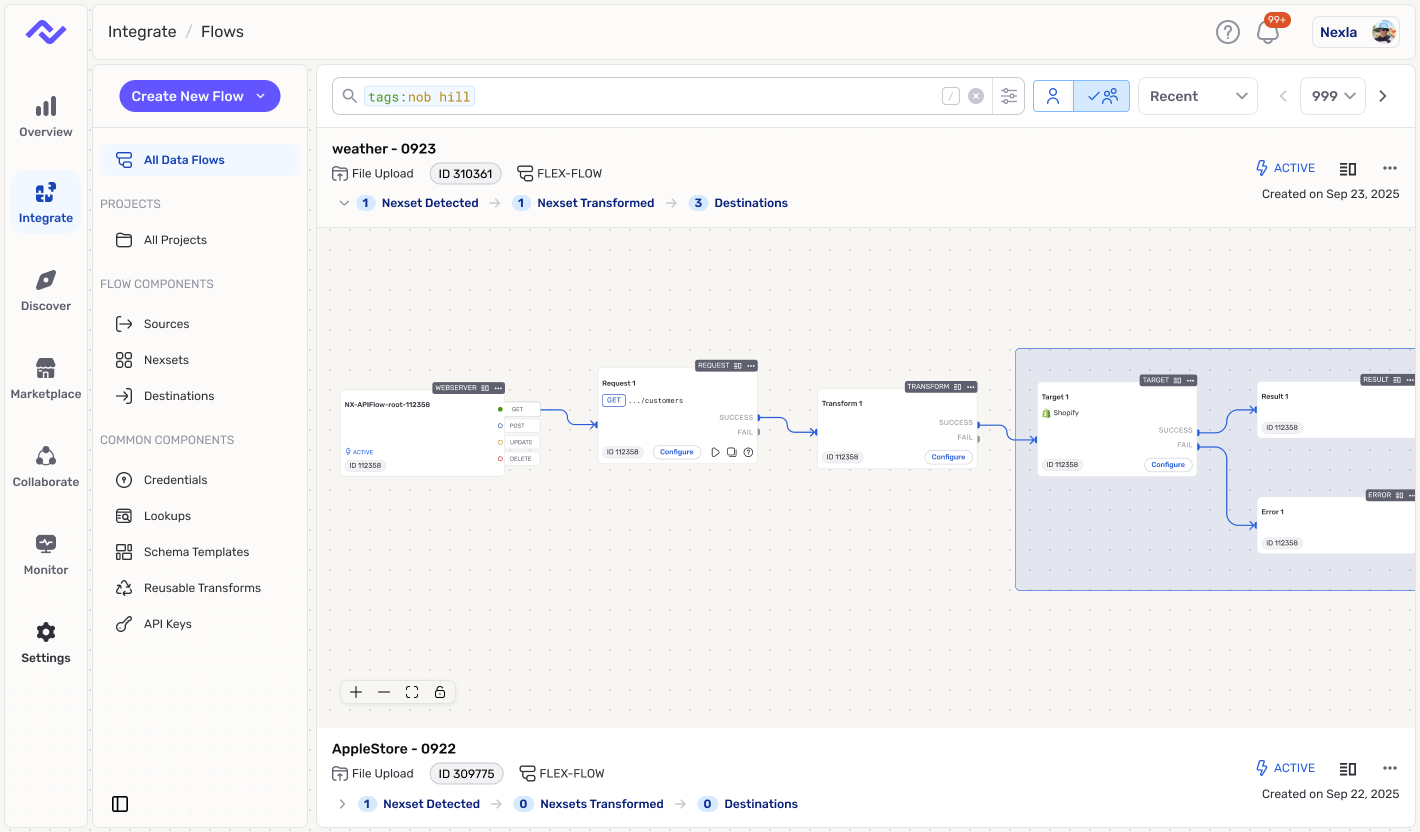This screenshot has width=1420, height=832.
Task: Open the Monitor section
Action: [45, 555]
